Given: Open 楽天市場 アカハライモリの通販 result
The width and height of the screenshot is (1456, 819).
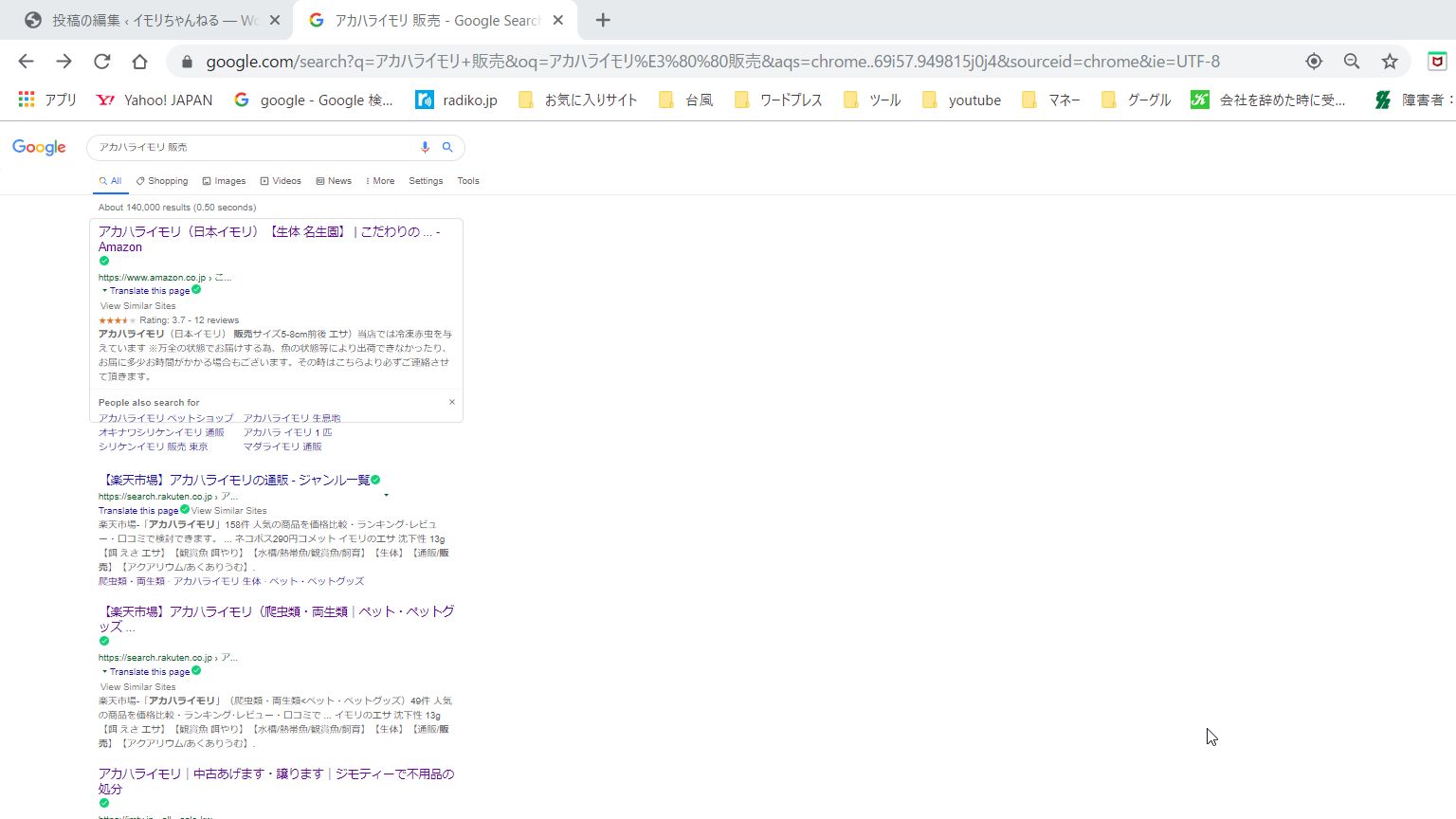Looking at the screenshot, I should (234, 480).
